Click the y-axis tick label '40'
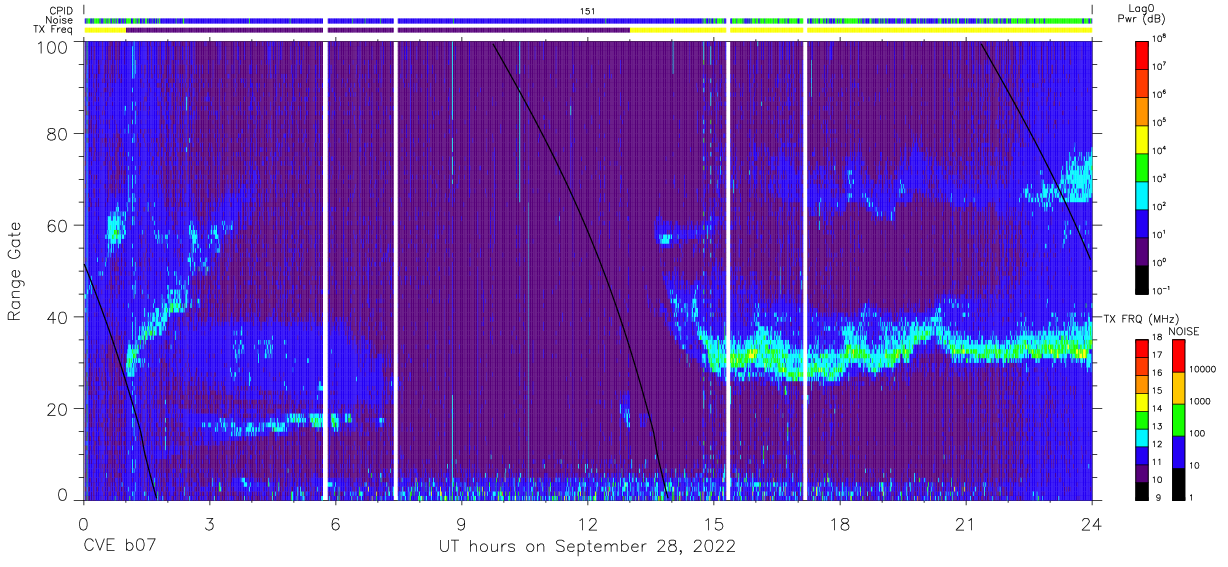The image size is (1228, 567). (56, 317)
